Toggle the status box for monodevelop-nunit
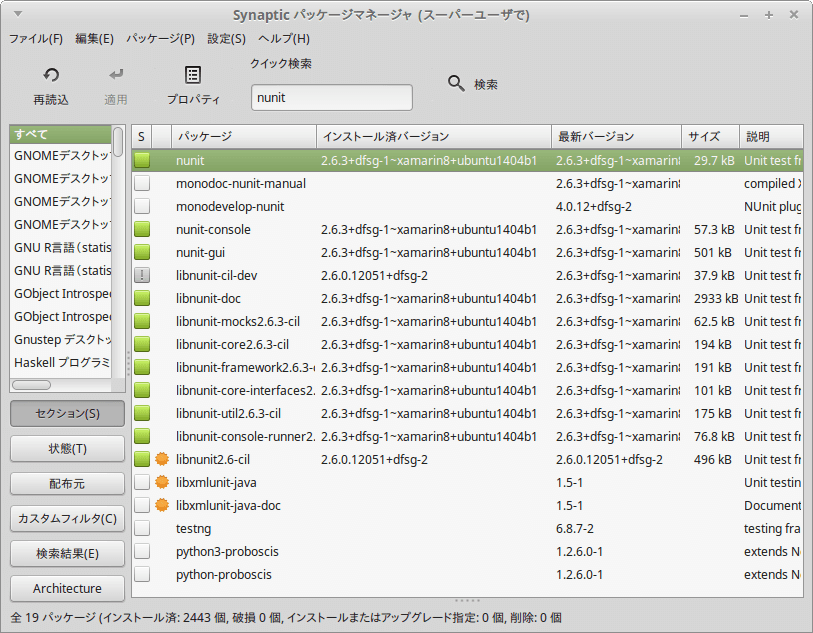 tap(142, 206)
